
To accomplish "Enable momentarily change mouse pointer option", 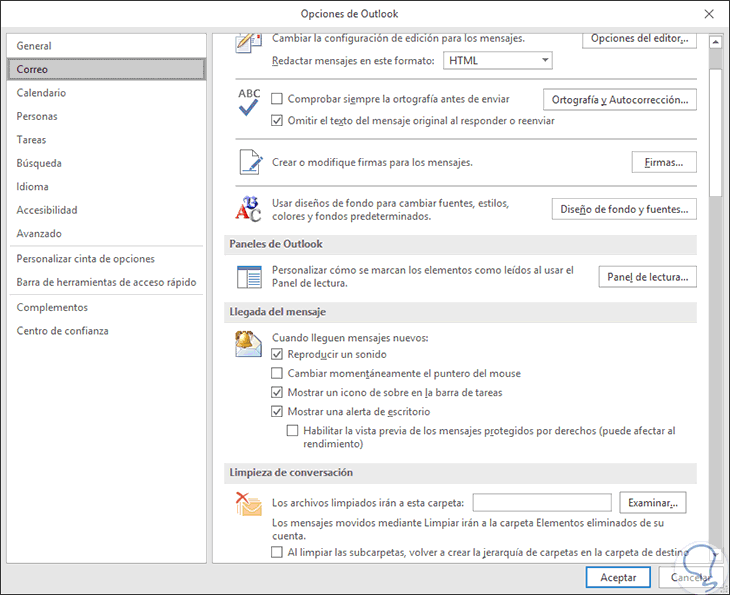I will 277,373.
